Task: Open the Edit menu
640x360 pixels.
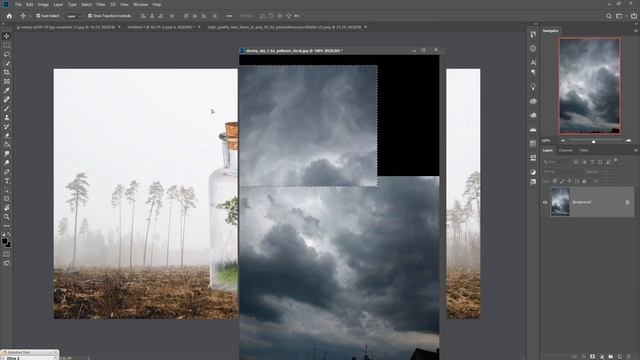Action: (30, 4)
